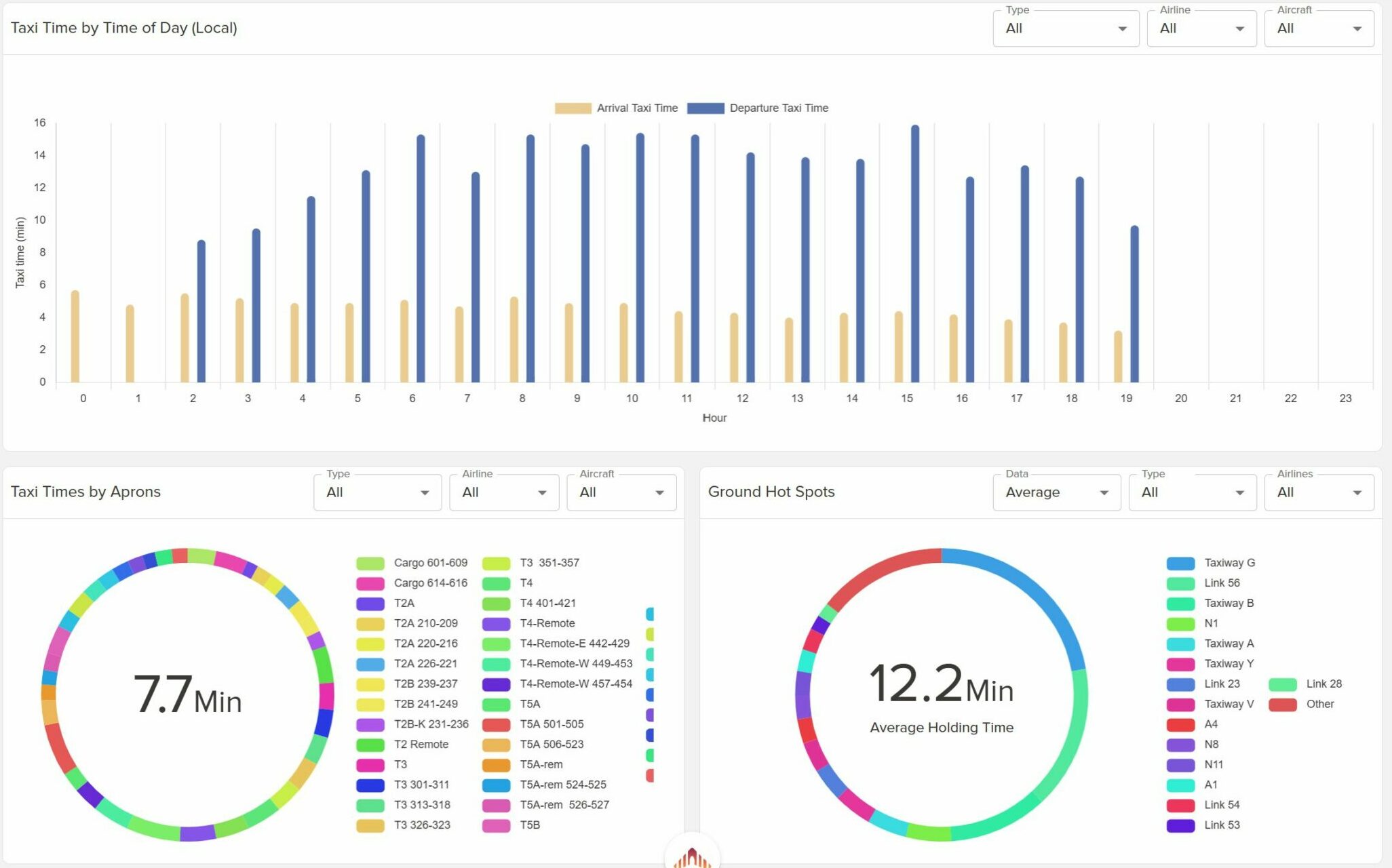Toggle Cargo 601-609 legend entry
The image size is (1392, 868).
(412, 563)
